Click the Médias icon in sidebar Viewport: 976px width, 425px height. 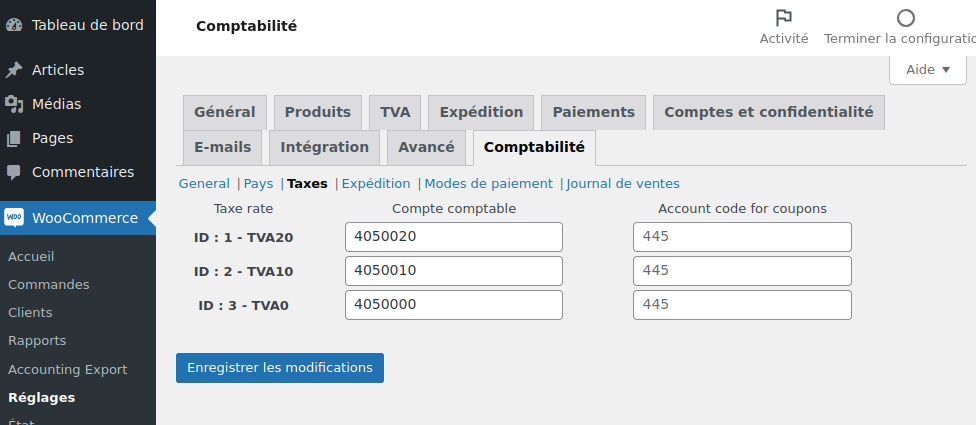(x=14, y=104)
